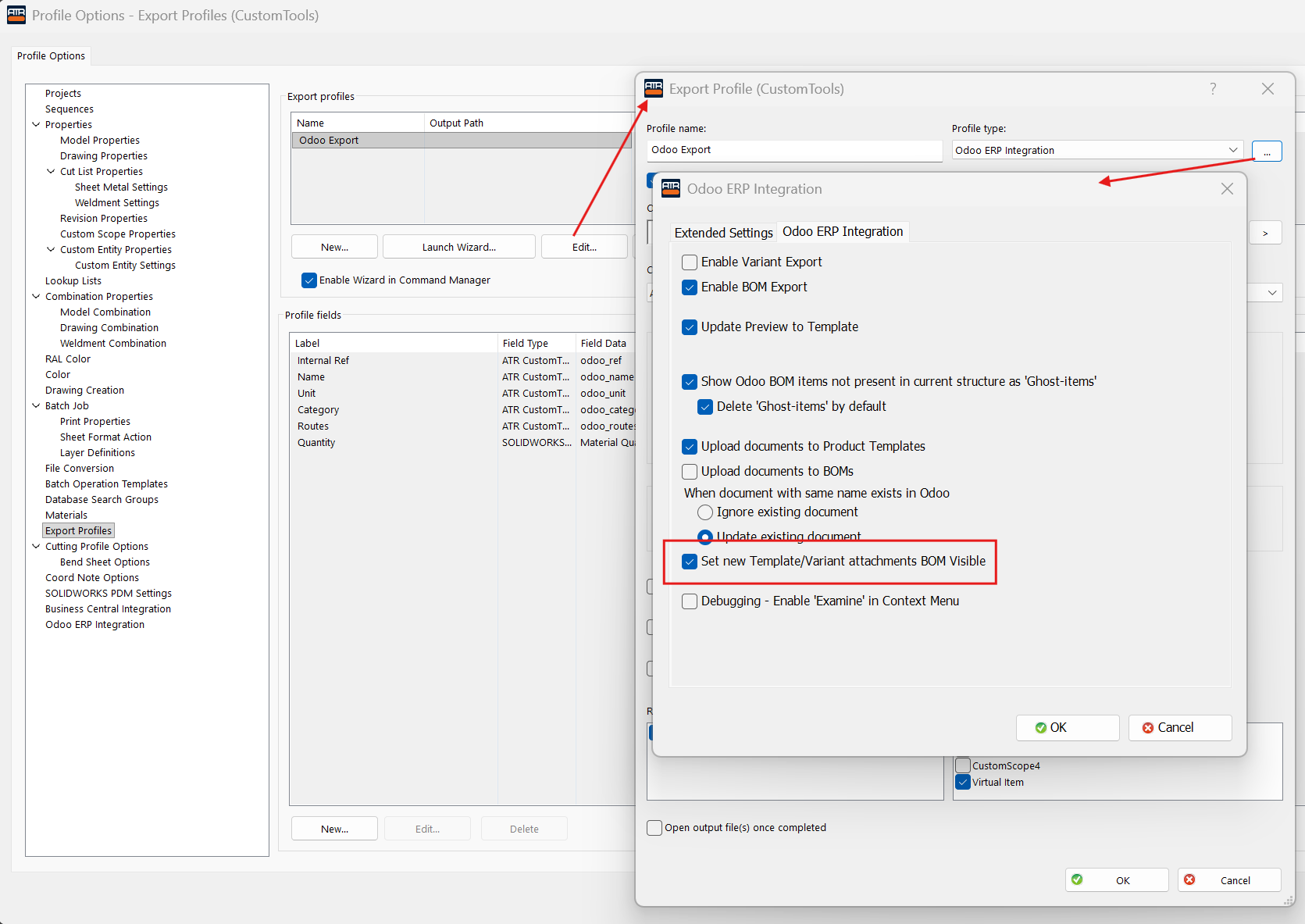
Task: Collapse the Properties tree node
Action: click(x=36, y=124)
